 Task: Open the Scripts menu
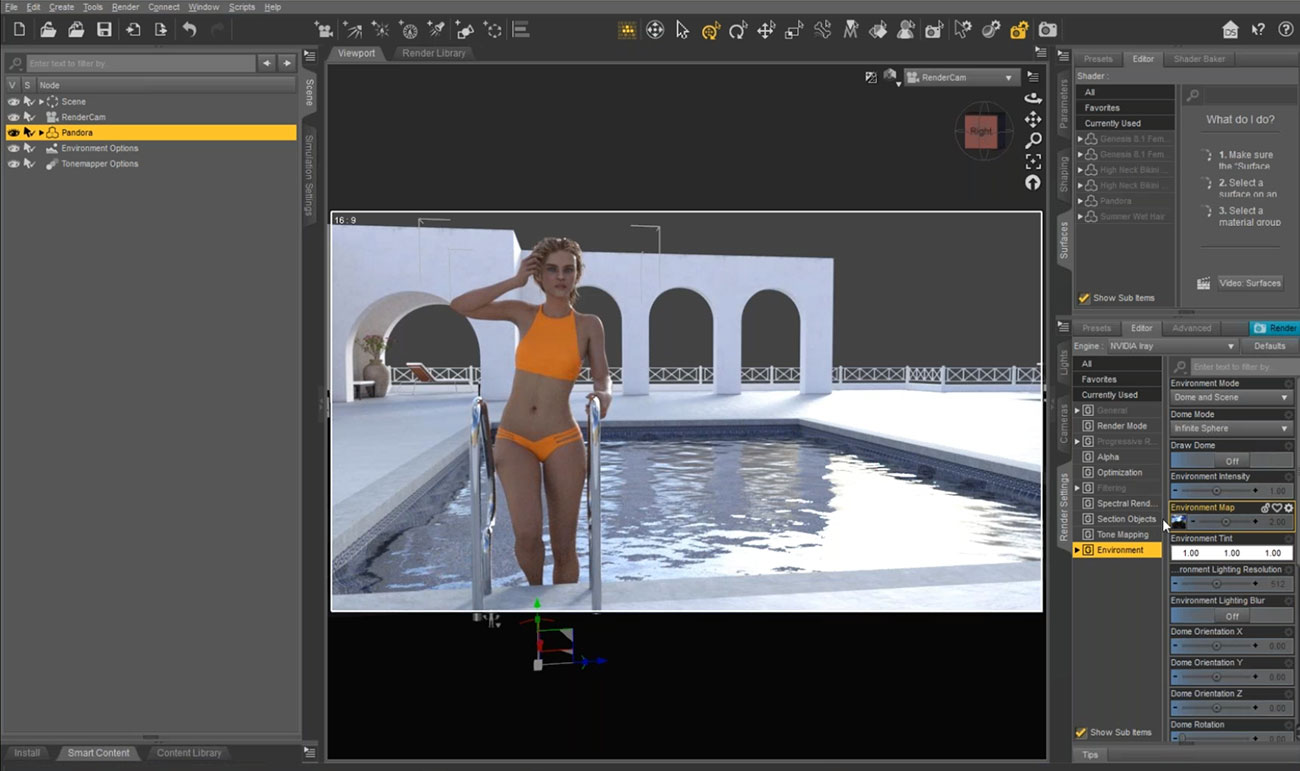click(241, 7)
